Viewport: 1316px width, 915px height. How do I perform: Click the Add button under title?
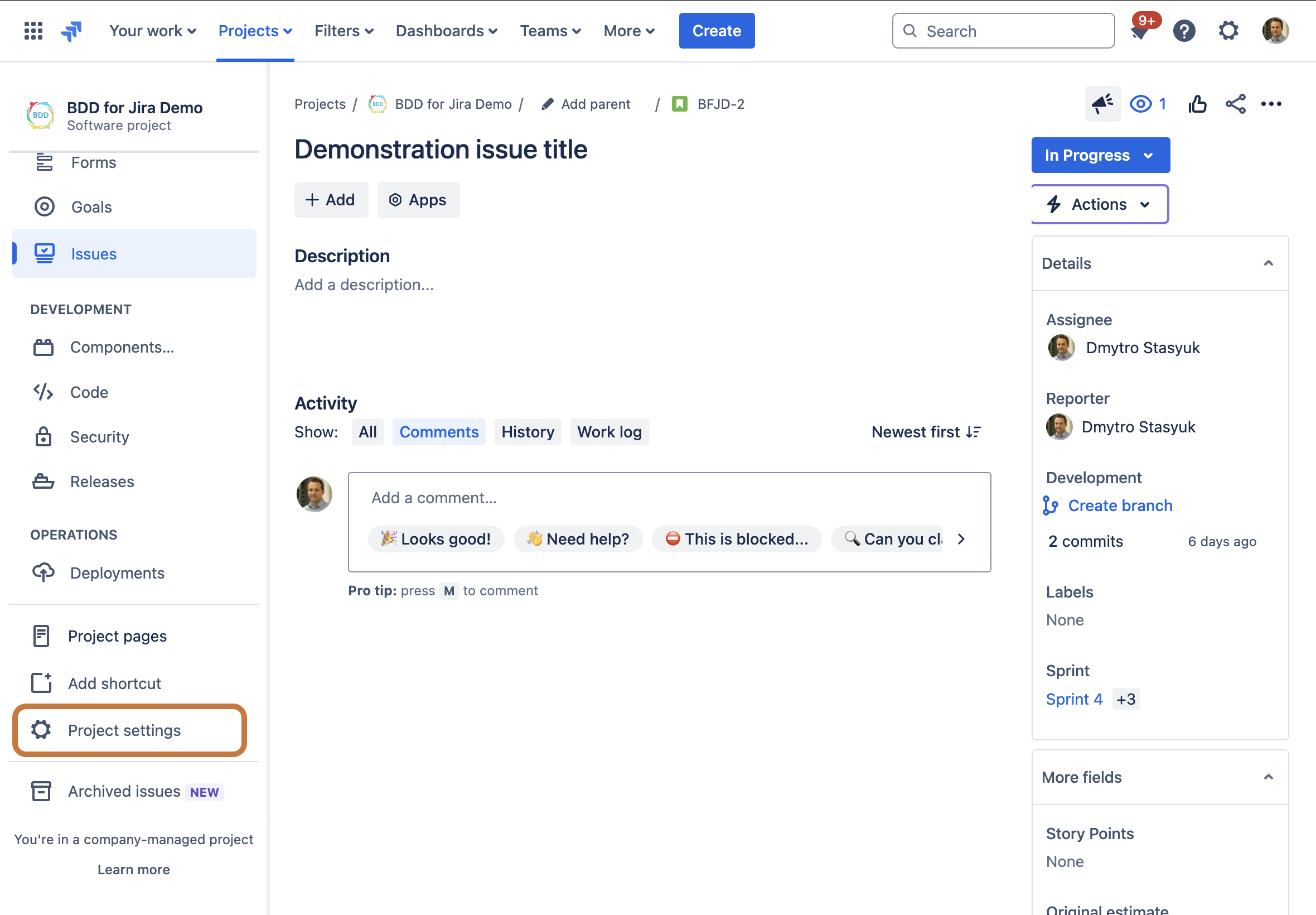(331, 200)
